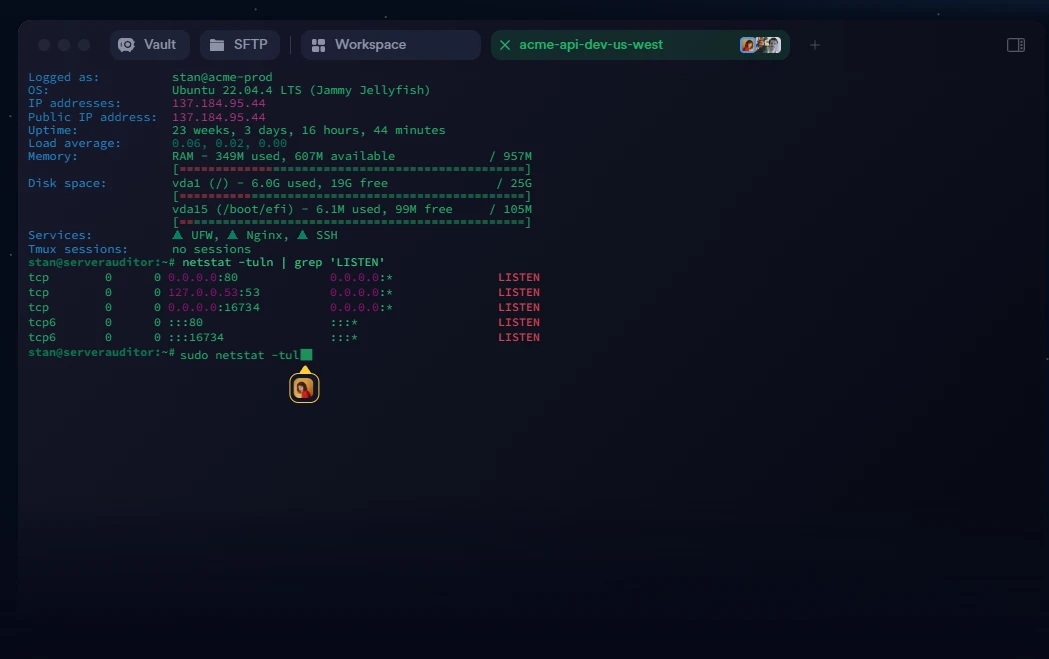Click the '0.0.0.0:16734' local address
This screenshot has width=1049, height=659.
point(214,307)
